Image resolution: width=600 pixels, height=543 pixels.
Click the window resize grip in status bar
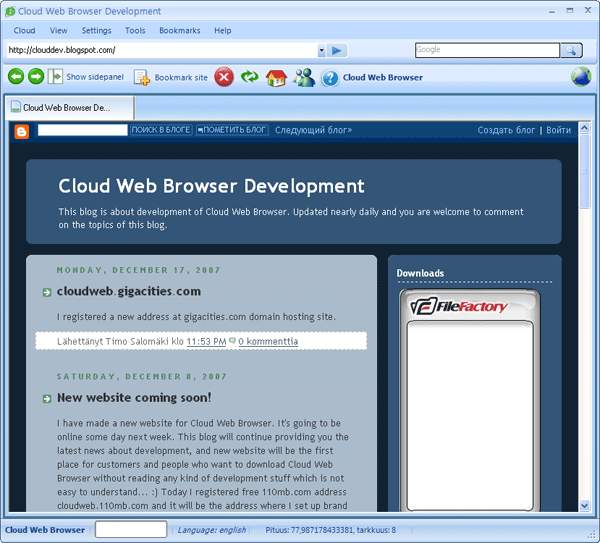coord(592,534)
